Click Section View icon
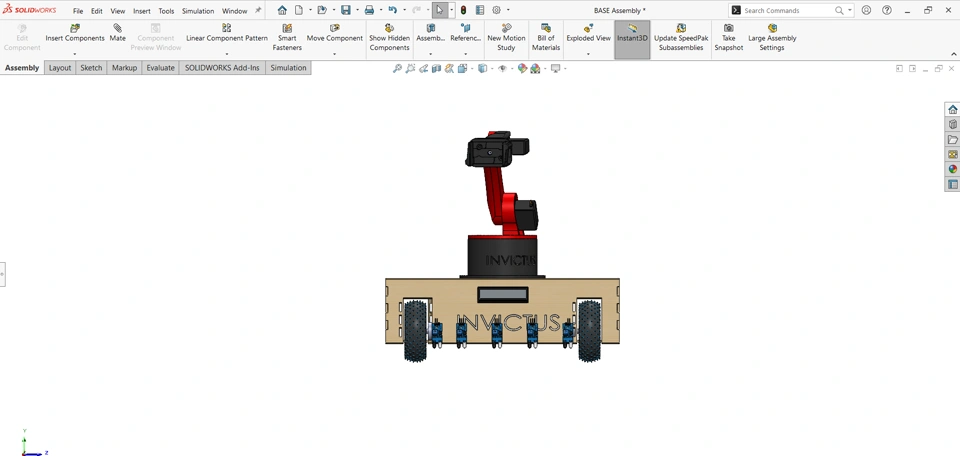This screenshot has width=960, height=456. (436, 69)
